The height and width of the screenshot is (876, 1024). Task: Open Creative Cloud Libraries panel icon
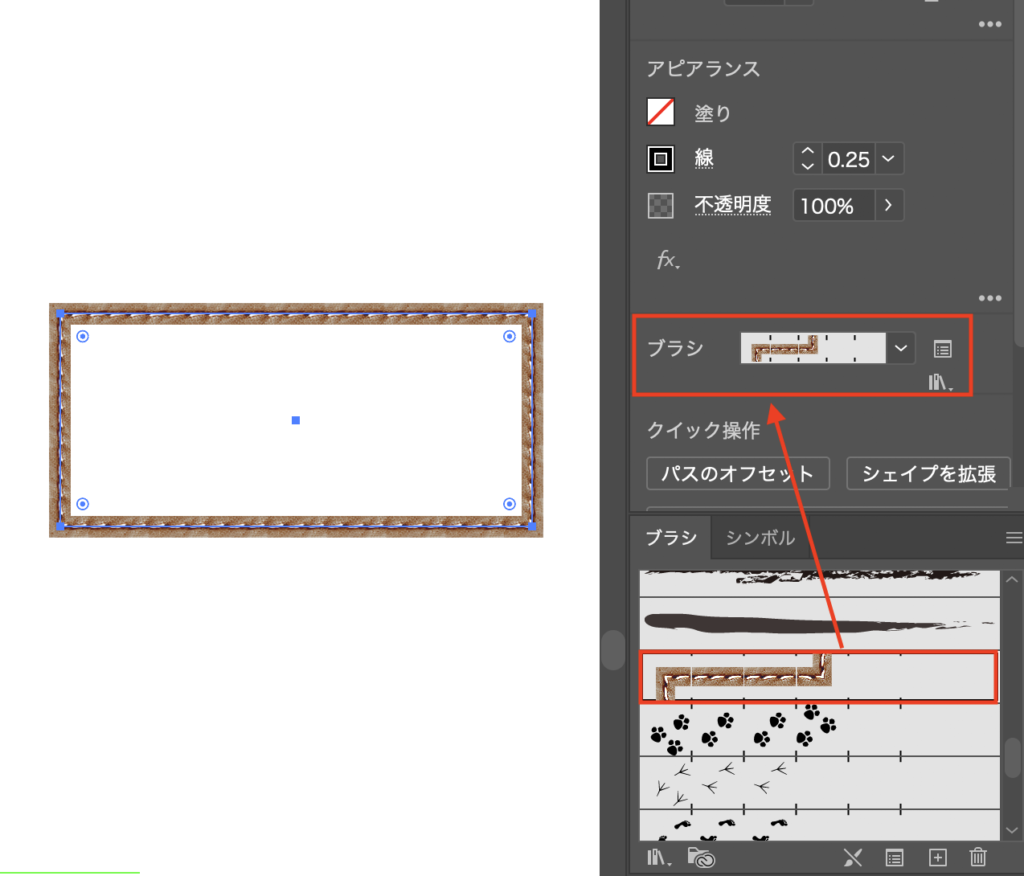pos(701,857)
